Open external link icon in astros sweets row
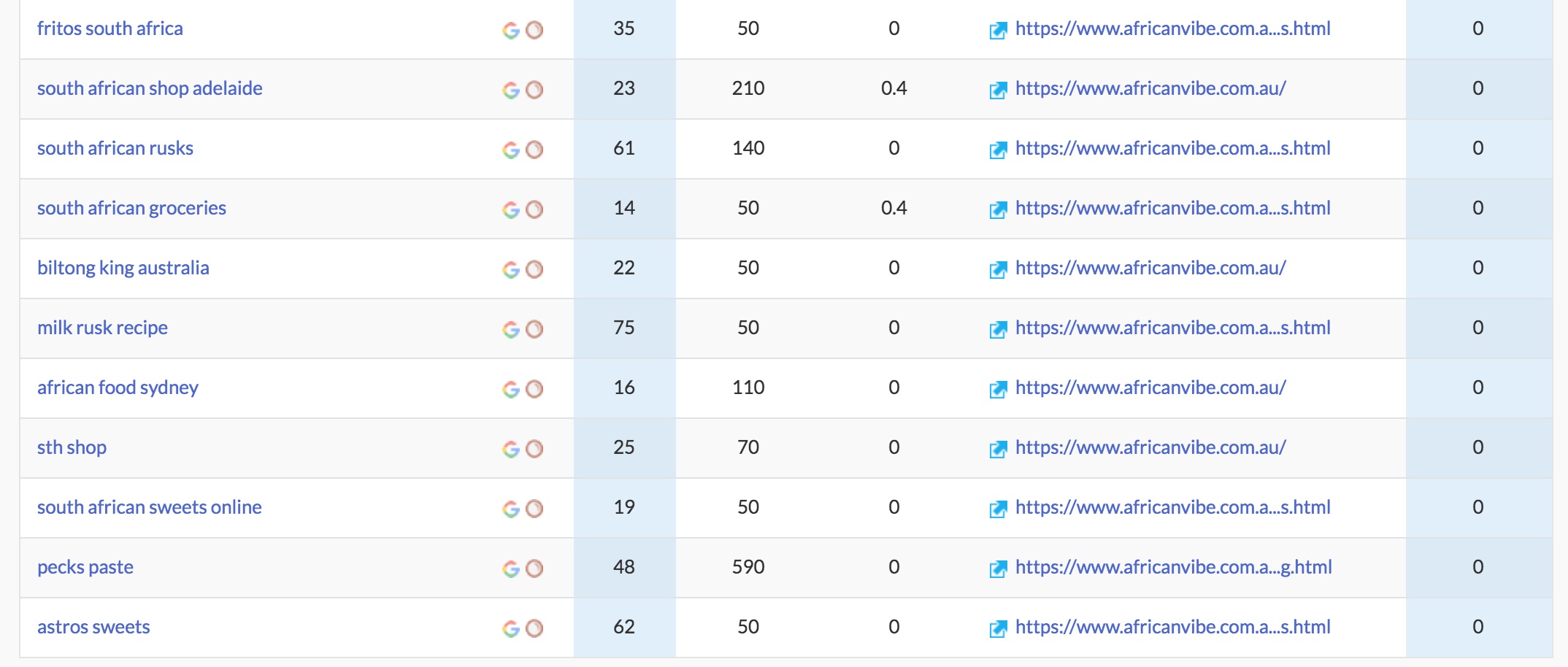The image size is (1568, 667). click(x=998, y=628)
